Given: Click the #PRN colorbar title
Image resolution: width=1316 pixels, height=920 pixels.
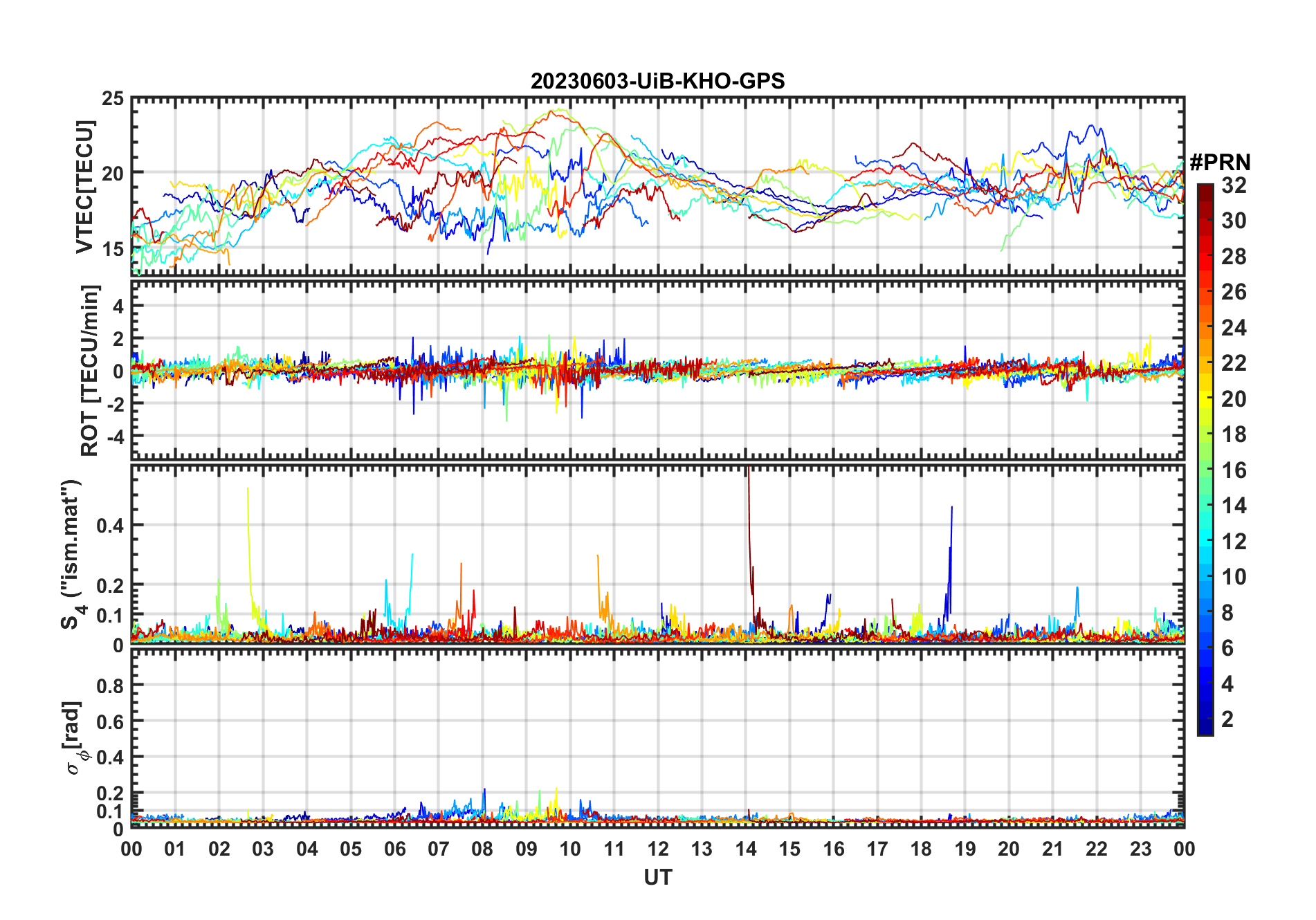Looking at the screenshot, I should pos(1220,163).
